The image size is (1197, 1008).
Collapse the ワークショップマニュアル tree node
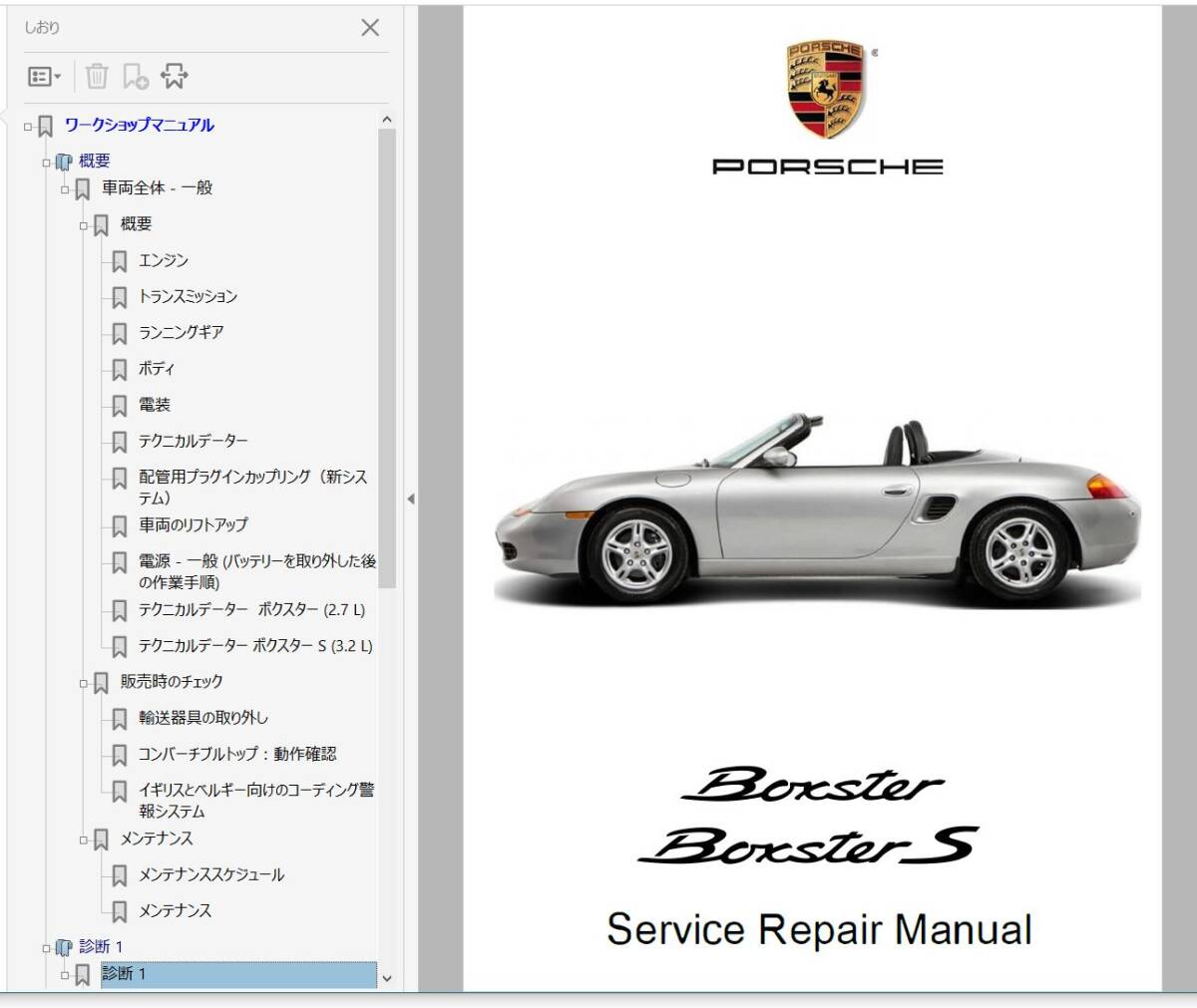28,127
